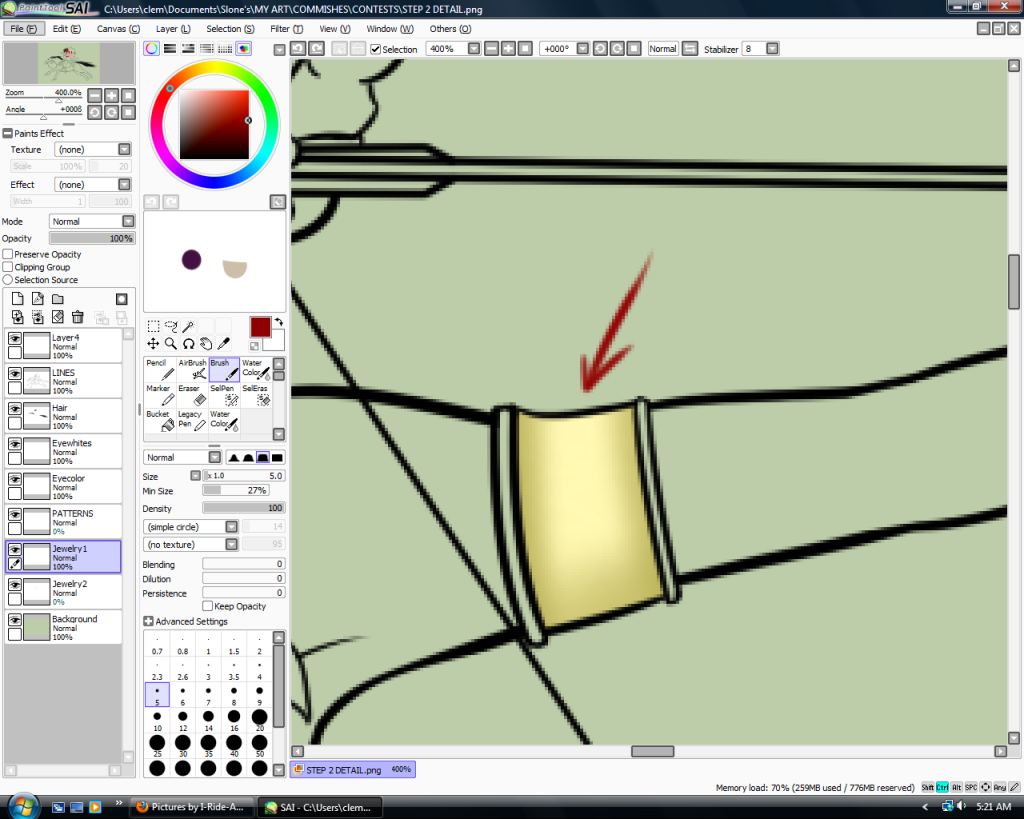Select the AirBrush tool
The width and height of the screenshot is (1024, 819).
[192, 369]
